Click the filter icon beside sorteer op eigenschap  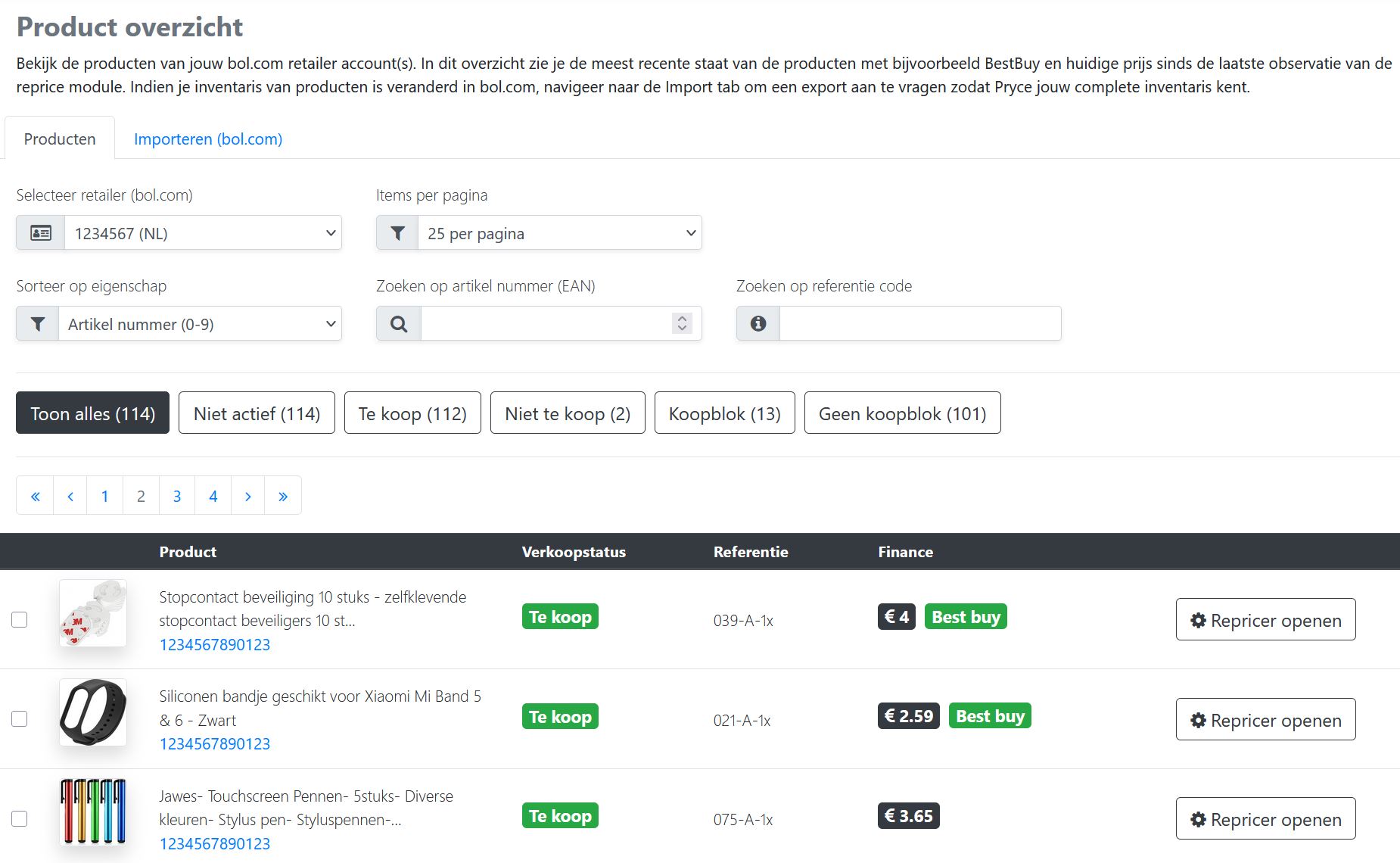coord(37,323)
